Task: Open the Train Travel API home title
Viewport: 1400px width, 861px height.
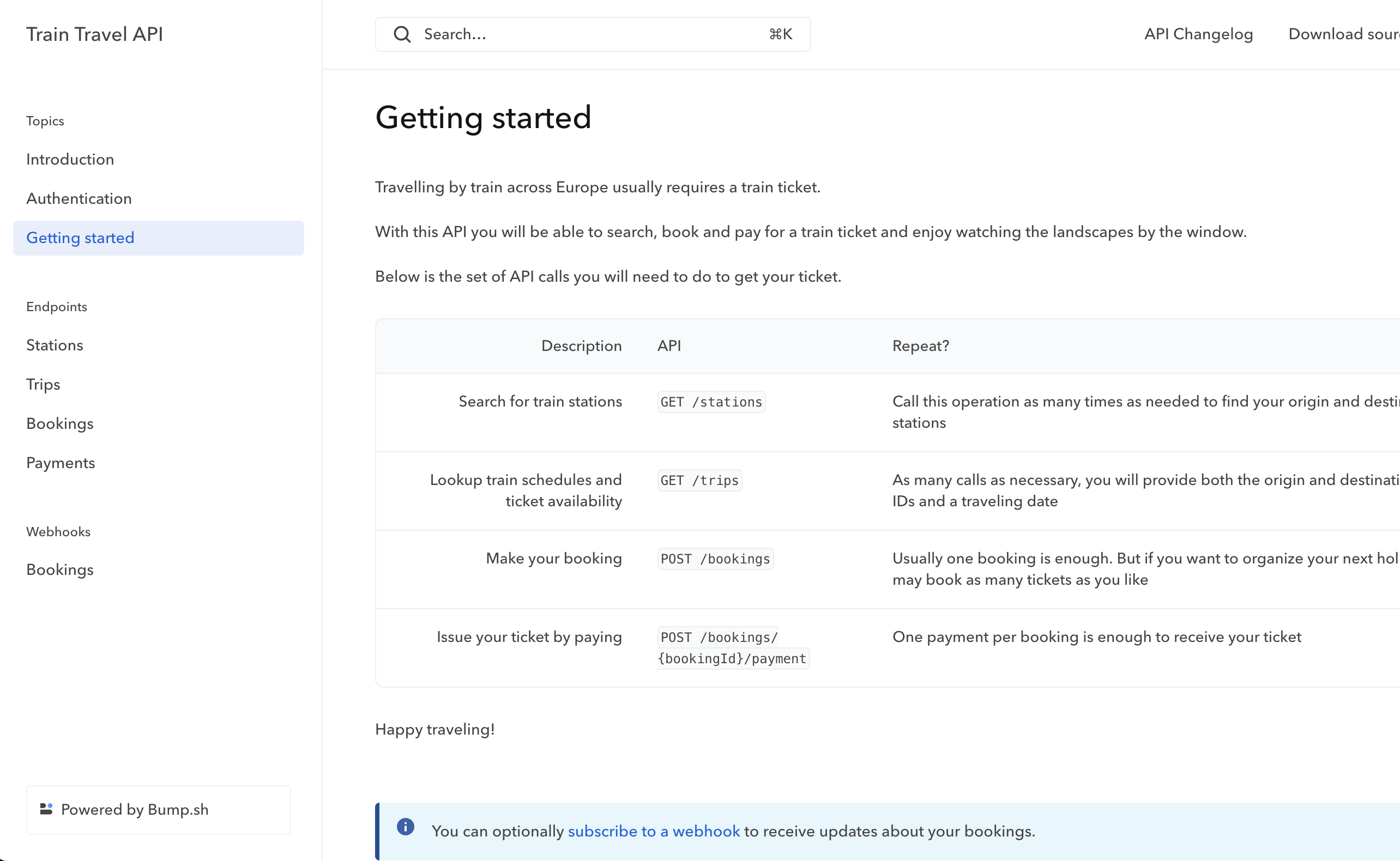Action: coord(94,34)
